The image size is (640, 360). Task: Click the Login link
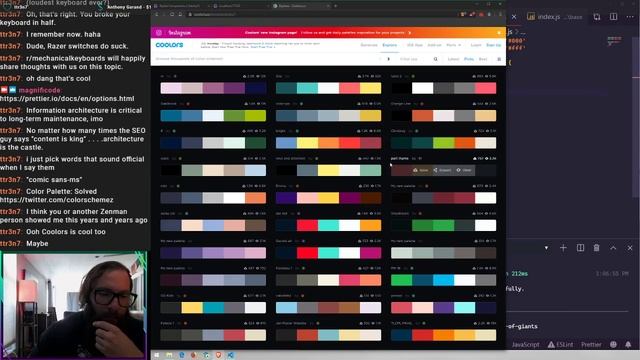476,45
